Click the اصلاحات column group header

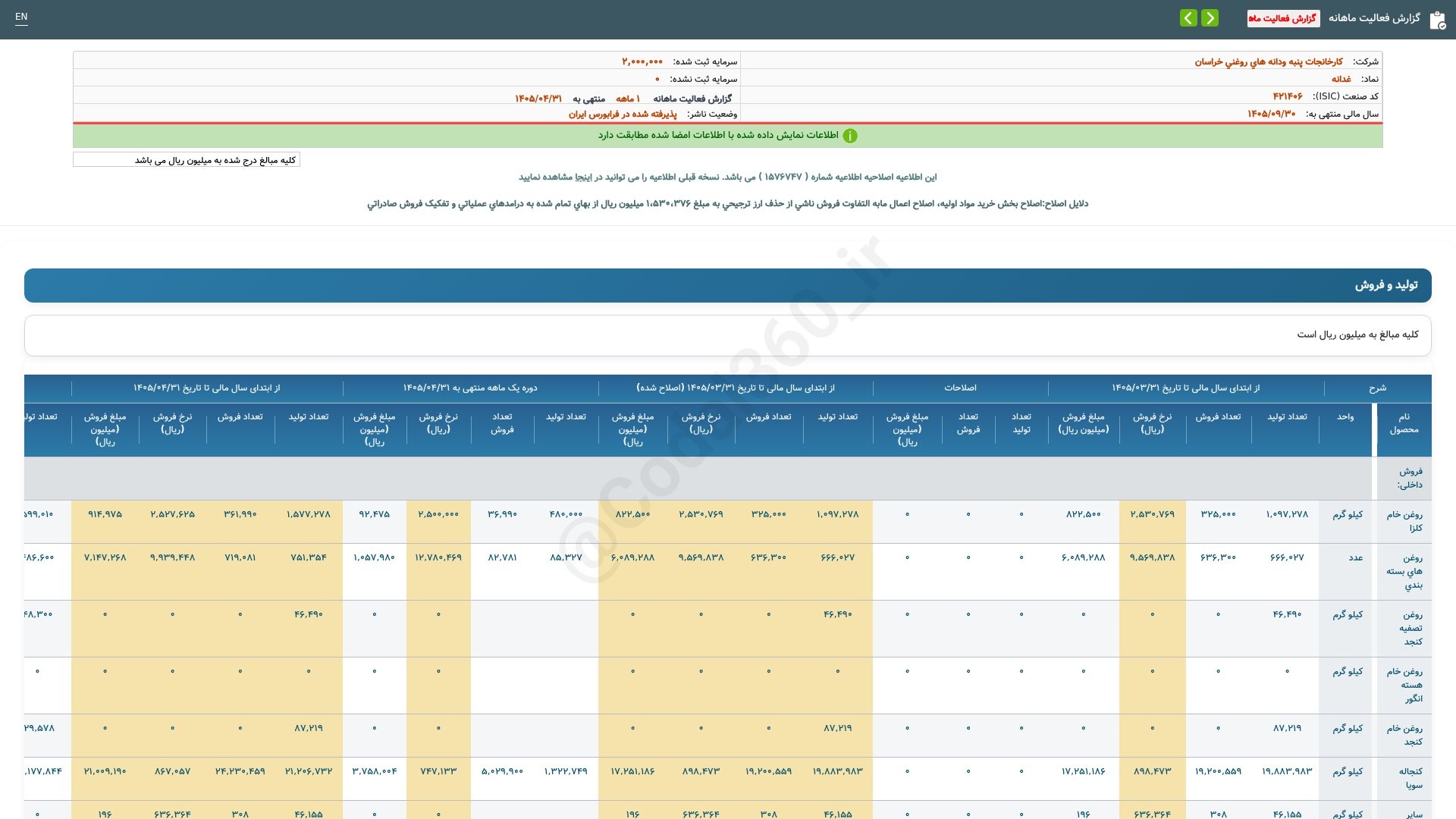pos(960,388)
